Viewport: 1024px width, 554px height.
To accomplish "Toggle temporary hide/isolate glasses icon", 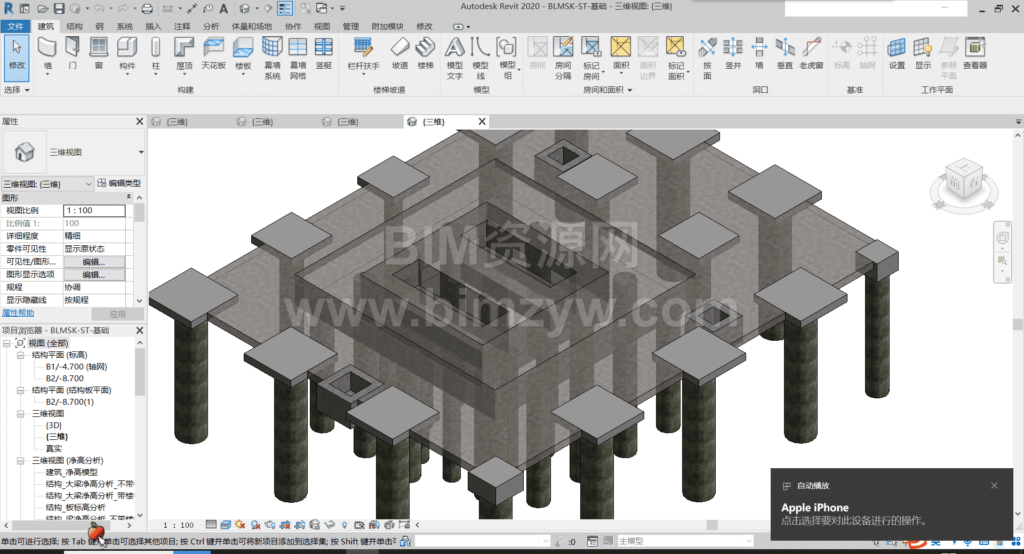I will click(329, 525).
